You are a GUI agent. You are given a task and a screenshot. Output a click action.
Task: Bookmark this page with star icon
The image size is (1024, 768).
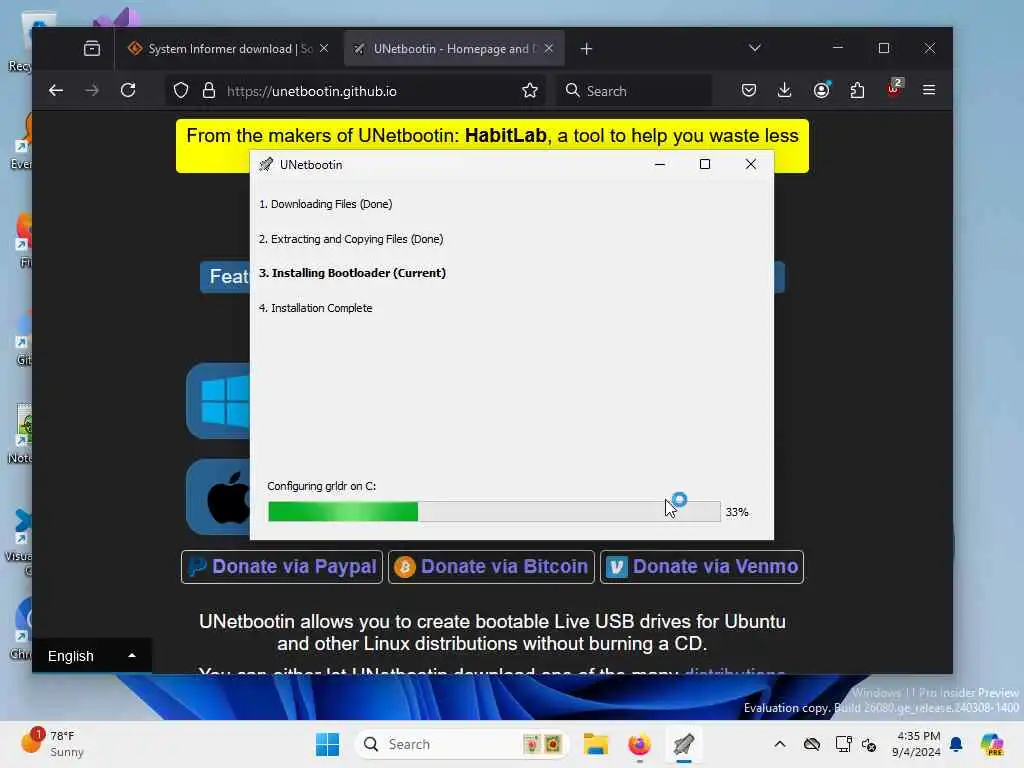pos(530,91)
